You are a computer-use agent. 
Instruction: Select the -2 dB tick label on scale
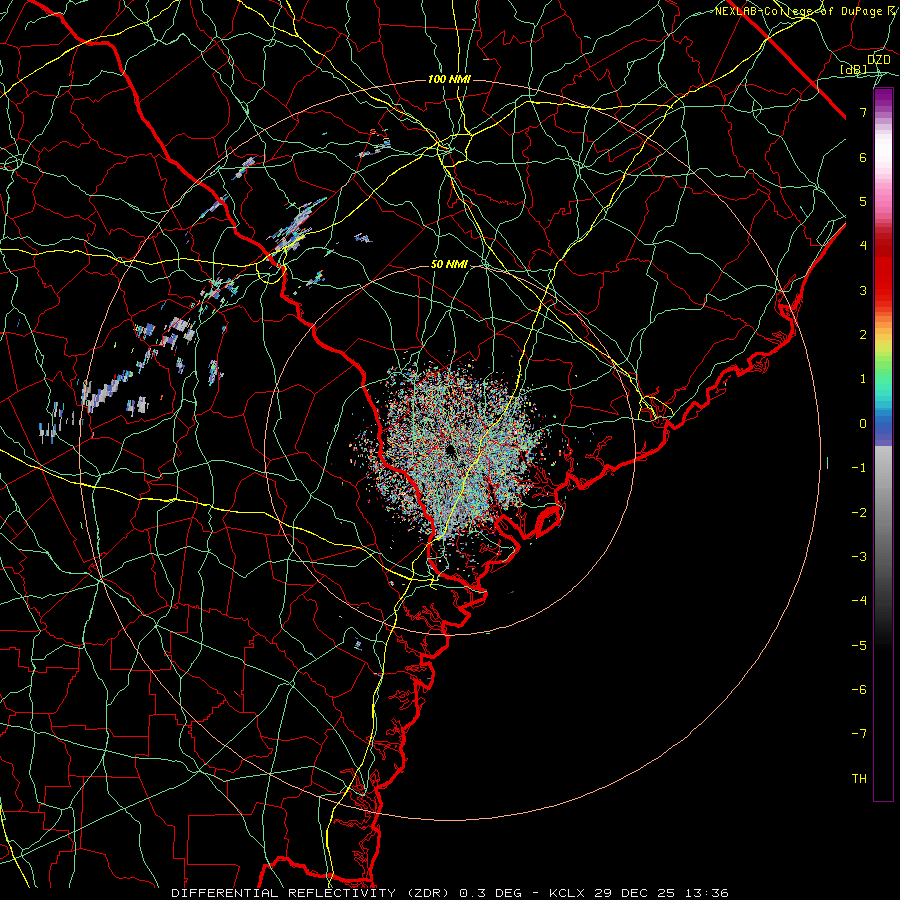click(859, 513)
